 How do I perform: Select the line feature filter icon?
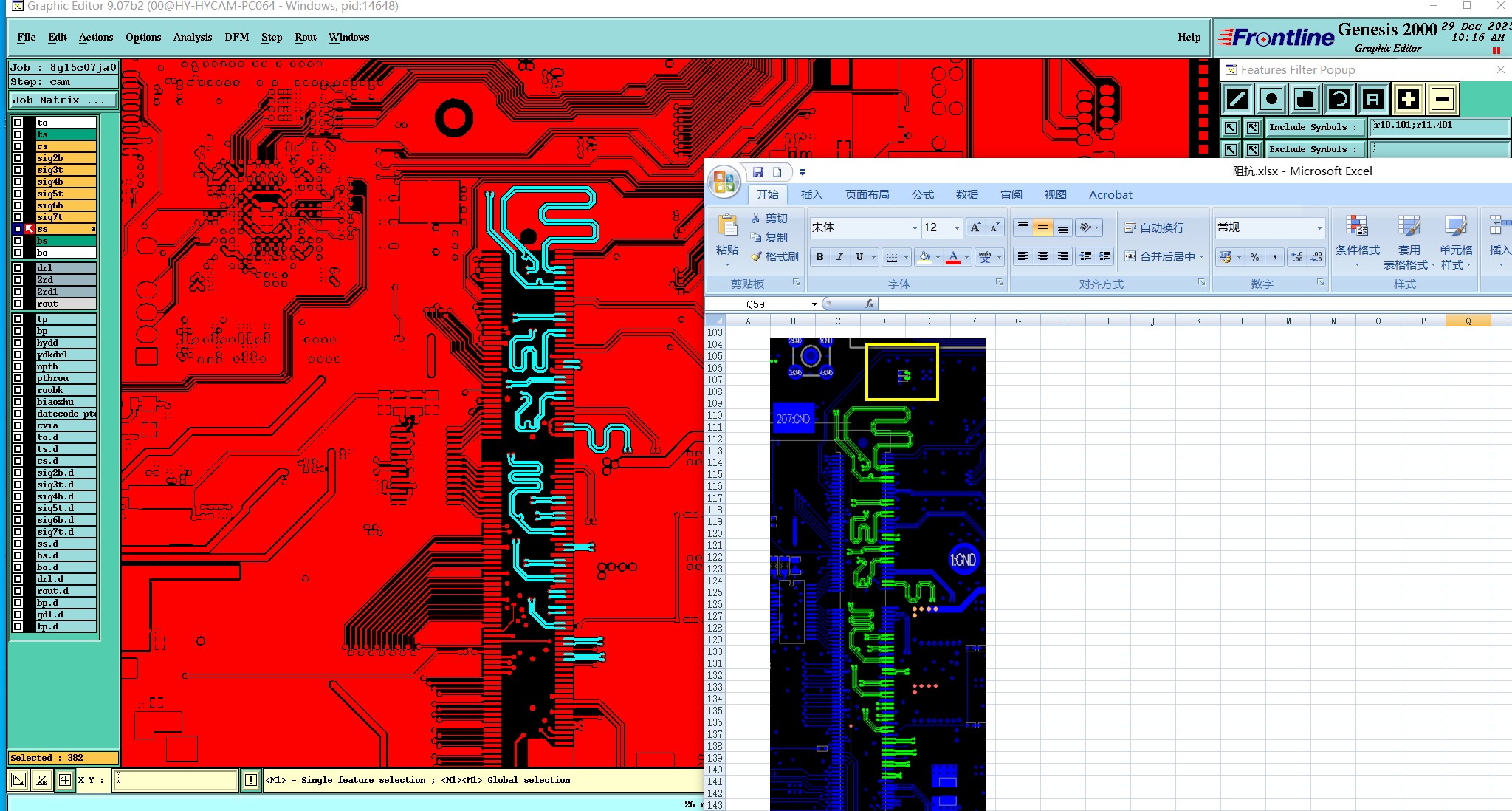(1237, 98)
